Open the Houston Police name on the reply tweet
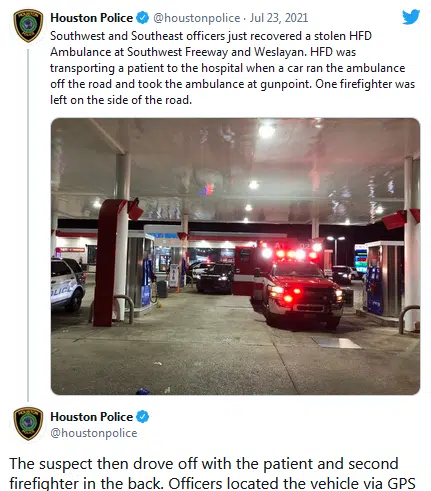The width and height of the screenshot is (431, 491). 92,417
